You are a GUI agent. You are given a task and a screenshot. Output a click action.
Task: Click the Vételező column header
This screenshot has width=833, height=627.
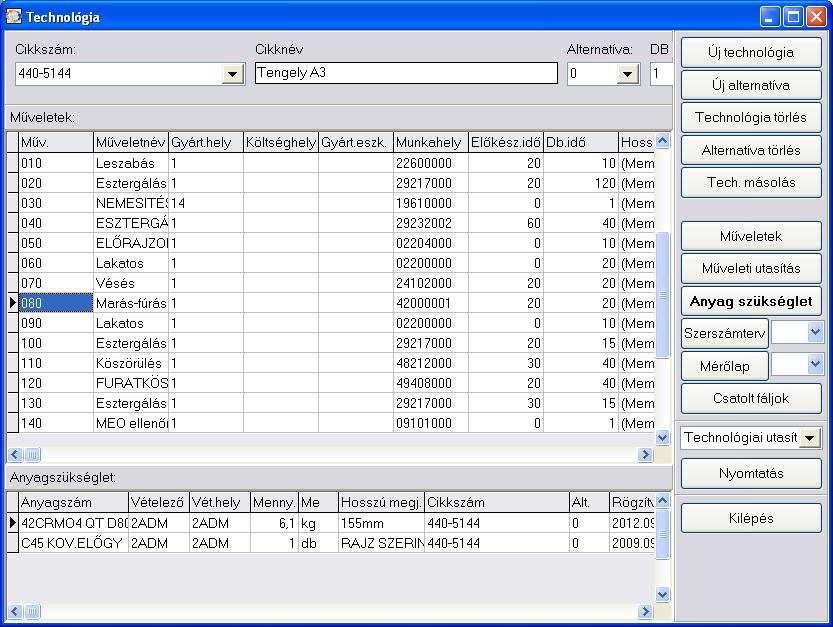159,502
